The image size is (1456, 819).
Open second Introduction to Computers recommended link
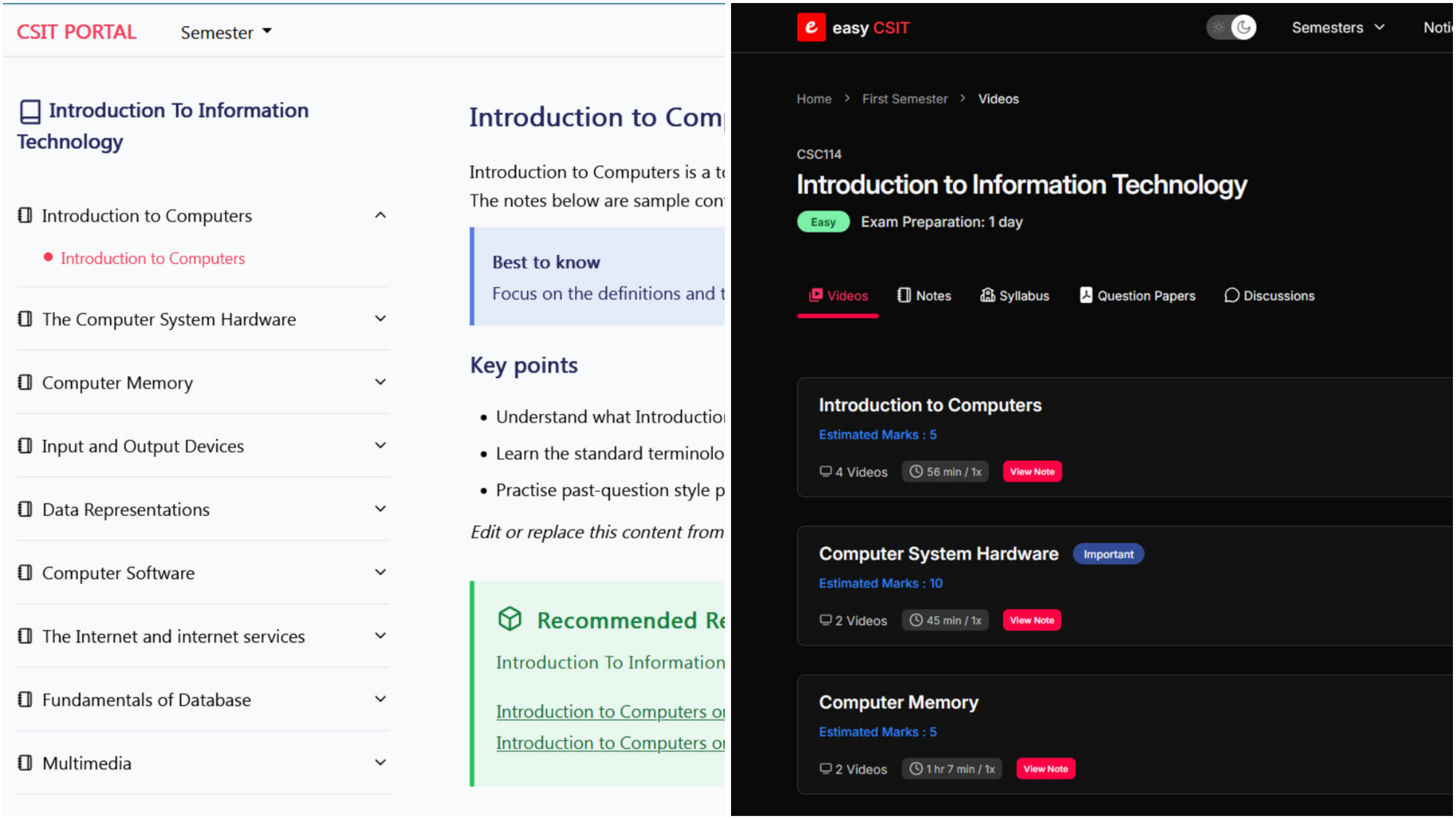[x=610, y=743]
